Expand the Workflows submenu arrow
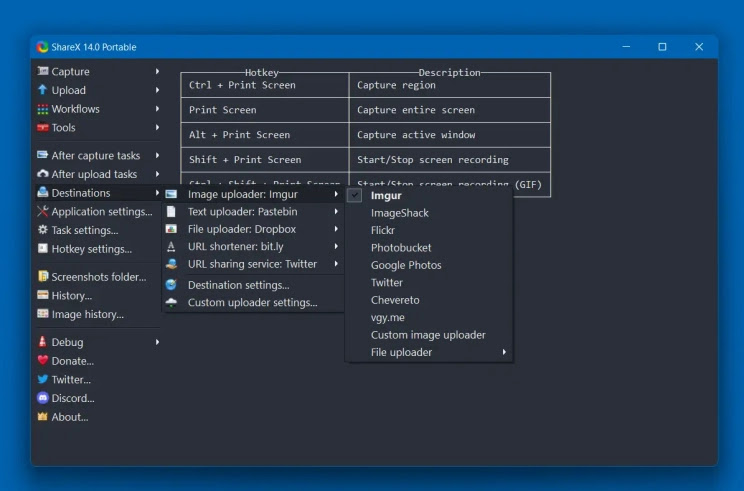 point(157,109)
